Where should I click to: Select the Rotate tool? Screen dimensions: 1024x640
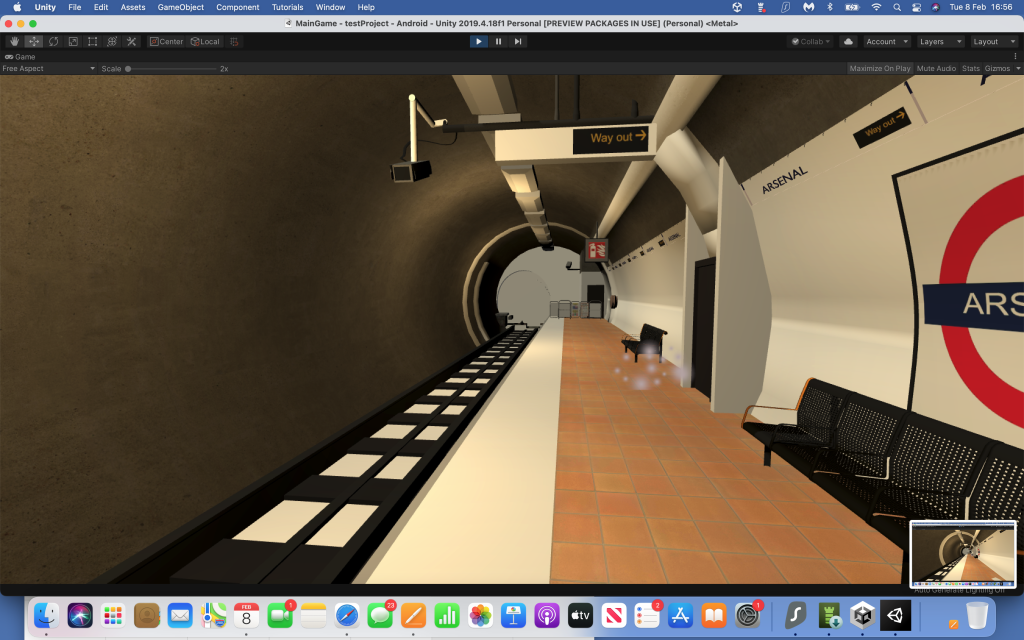tap(54, 41)
